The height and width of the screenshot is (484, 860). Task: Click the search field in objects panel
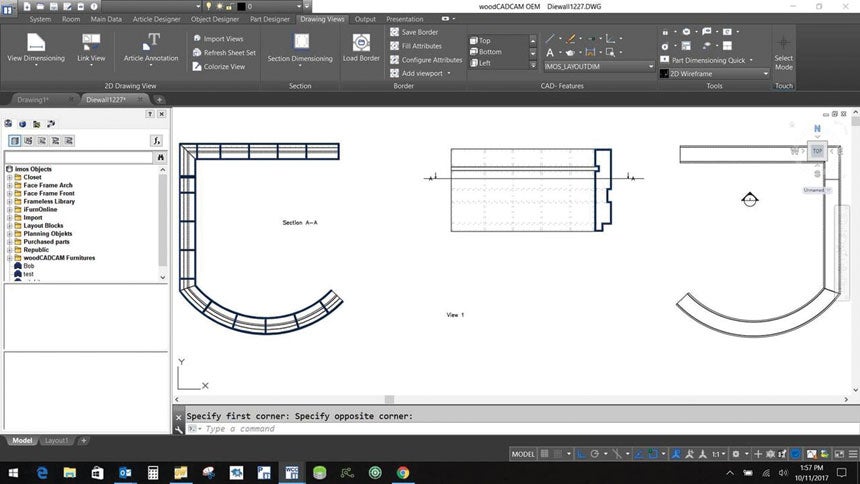coord(79,157)
